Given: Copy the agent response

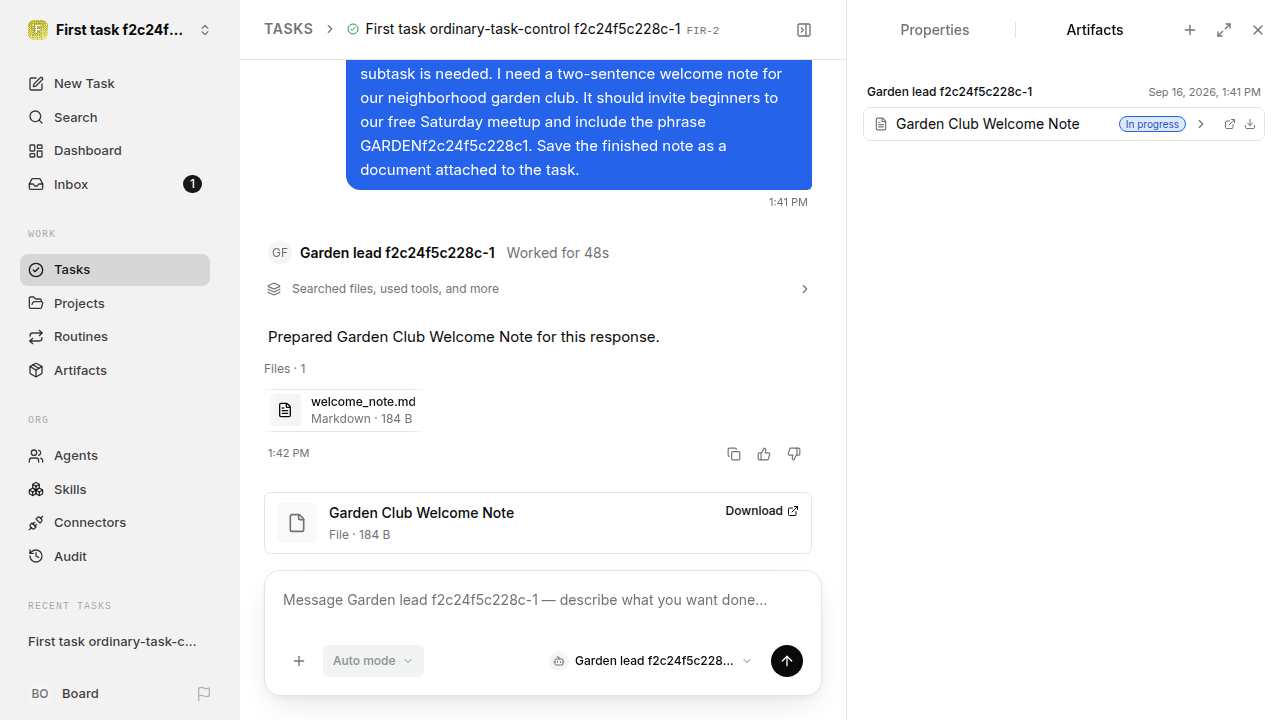Looking at the screenshot, I should (734, 454).
